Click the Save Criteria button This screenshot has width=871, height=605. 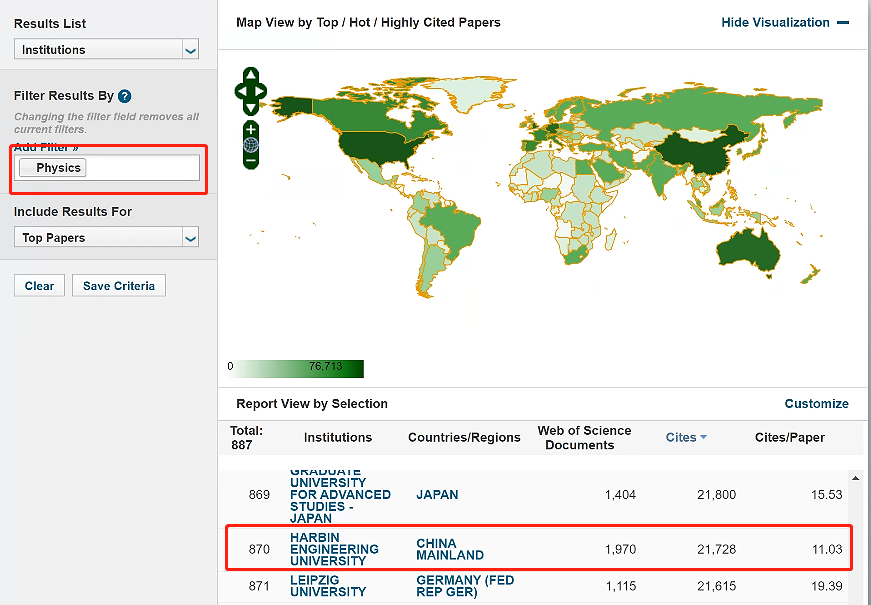click(119, 286)
